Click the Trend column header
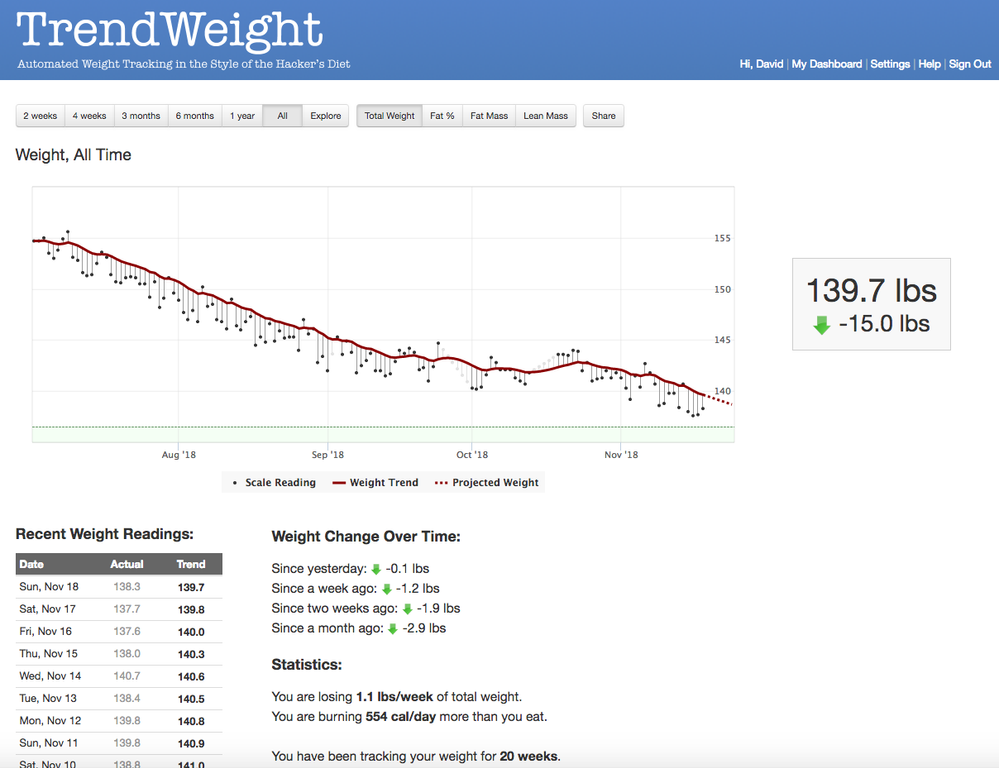Image resolution: width=999 pixels, height=768 pixels. pyautogui.click(x=191, y=564)
